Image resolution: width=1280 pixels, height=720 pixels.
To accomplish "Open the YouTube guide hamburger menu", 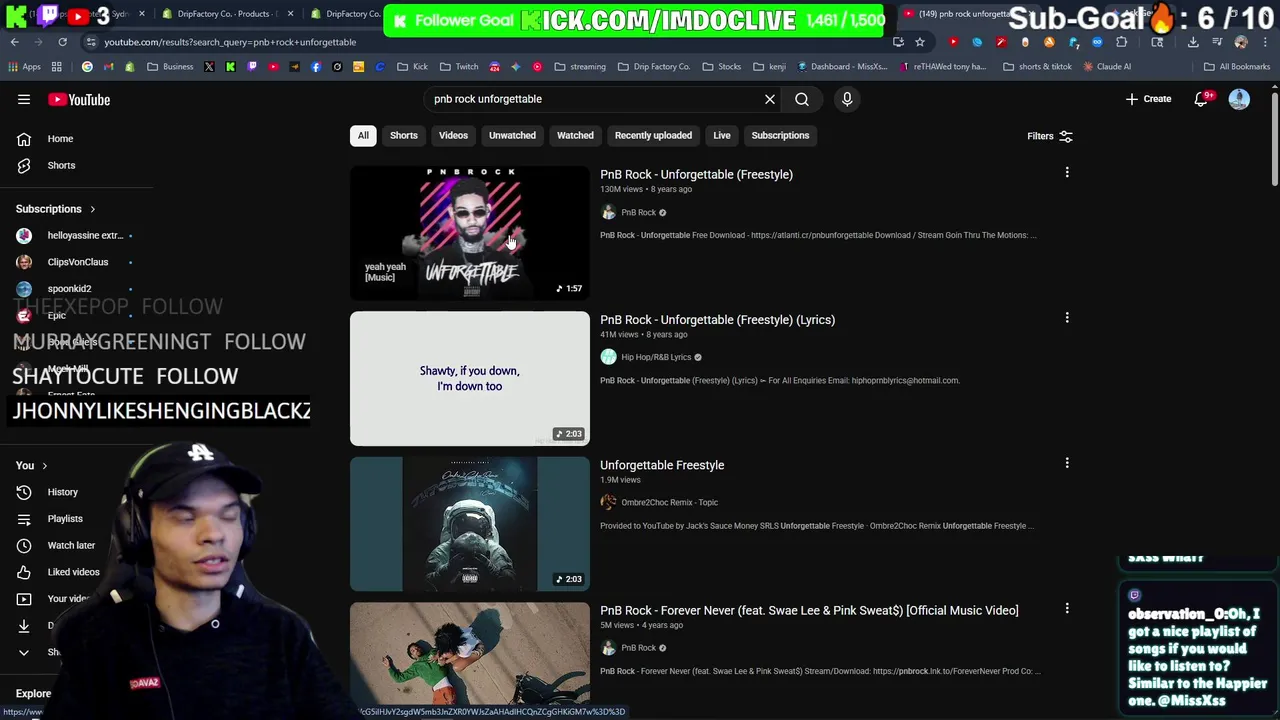I will 24,99.
